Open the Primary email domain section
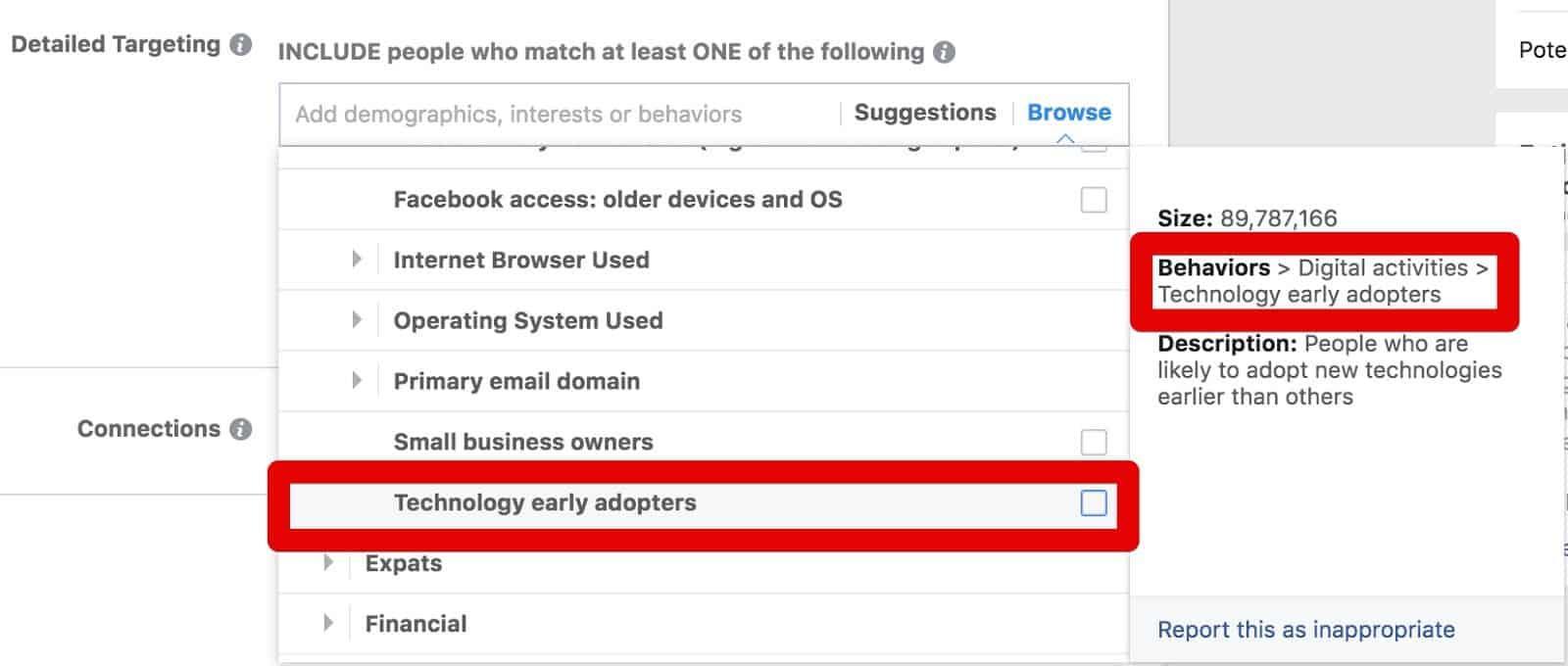Screen dimensions: 1568x666 click(x=356, y=380)
